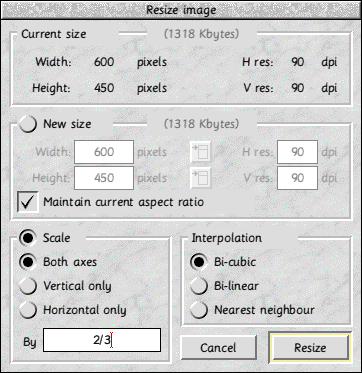The width and height of the screenshot is (362, 373).
Task: Click the Resize image title bar
Action: pos(181,10)
